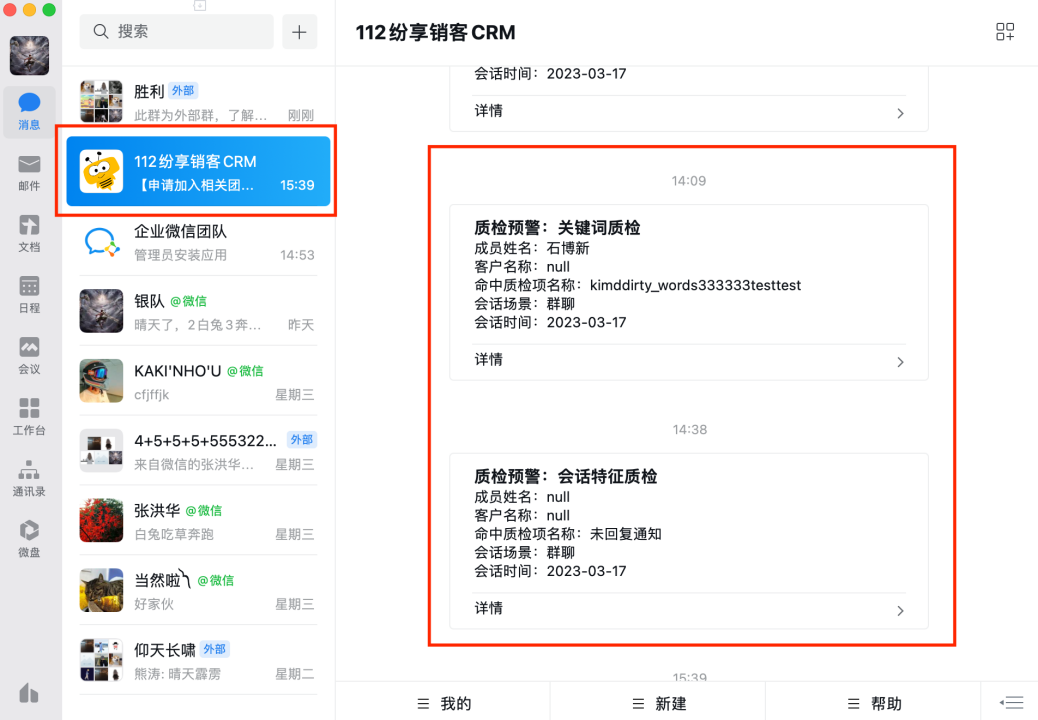The height and width of the screenshot is (720, 1038).
Task: Select the 112 纷享销客 CRM conversation
Action: [198, 171]
